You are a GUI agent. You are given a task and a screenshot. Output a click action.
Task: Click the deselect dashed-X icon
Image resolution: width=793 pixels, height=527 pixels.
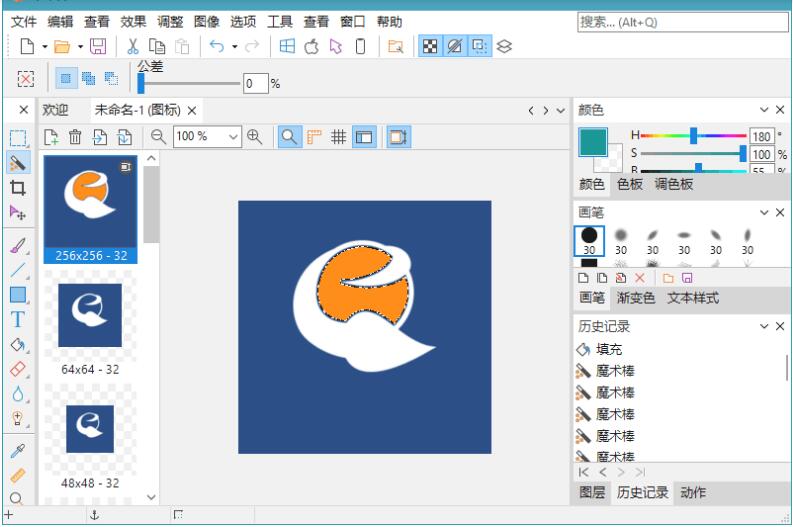coord(26,79)
